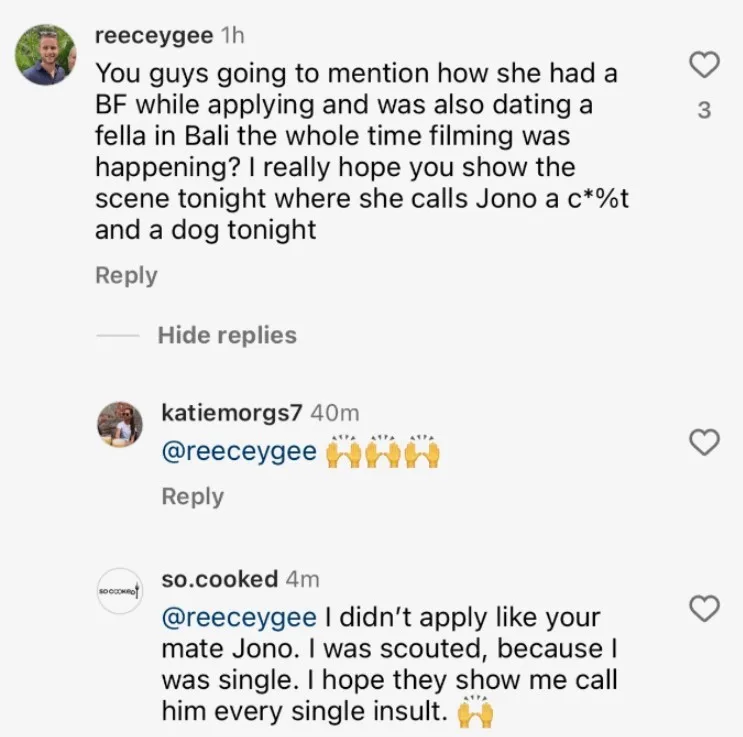The image size is (743, 737).
Task: Select the raised hands emojis in katiemorgs7's reply
Action: click(x=385, y=452)
